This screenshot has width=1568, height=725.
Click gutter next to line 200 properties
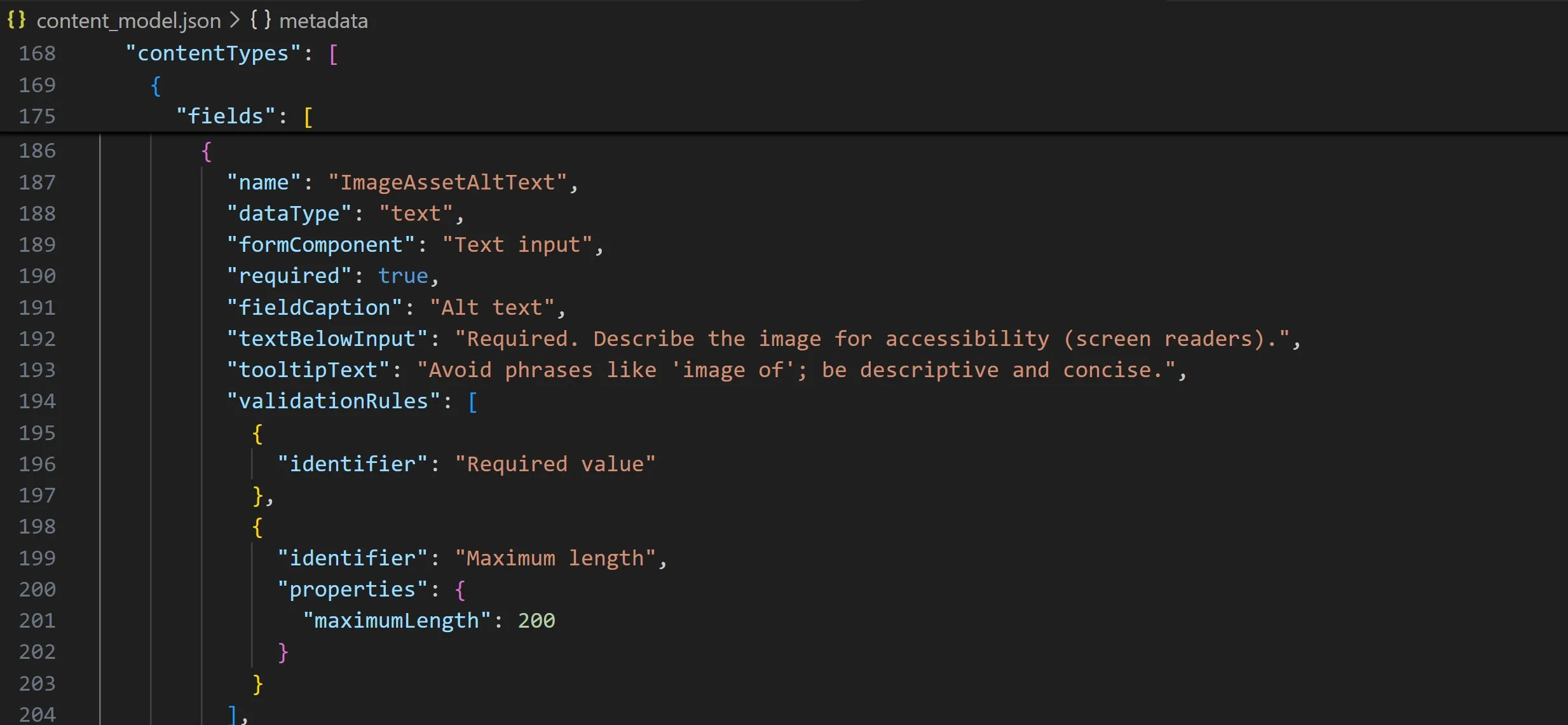(x=37, y=590)
